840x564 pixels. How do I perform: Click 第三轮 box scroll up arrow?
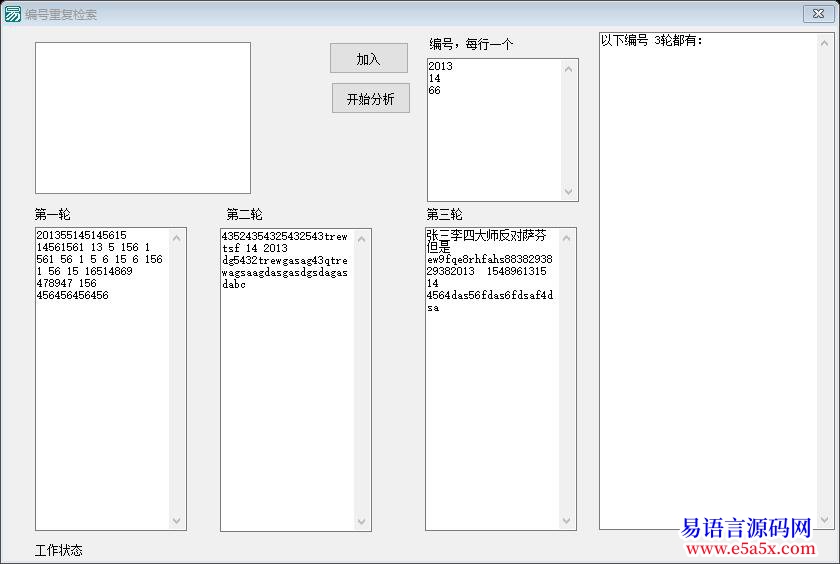coord(567,238)
